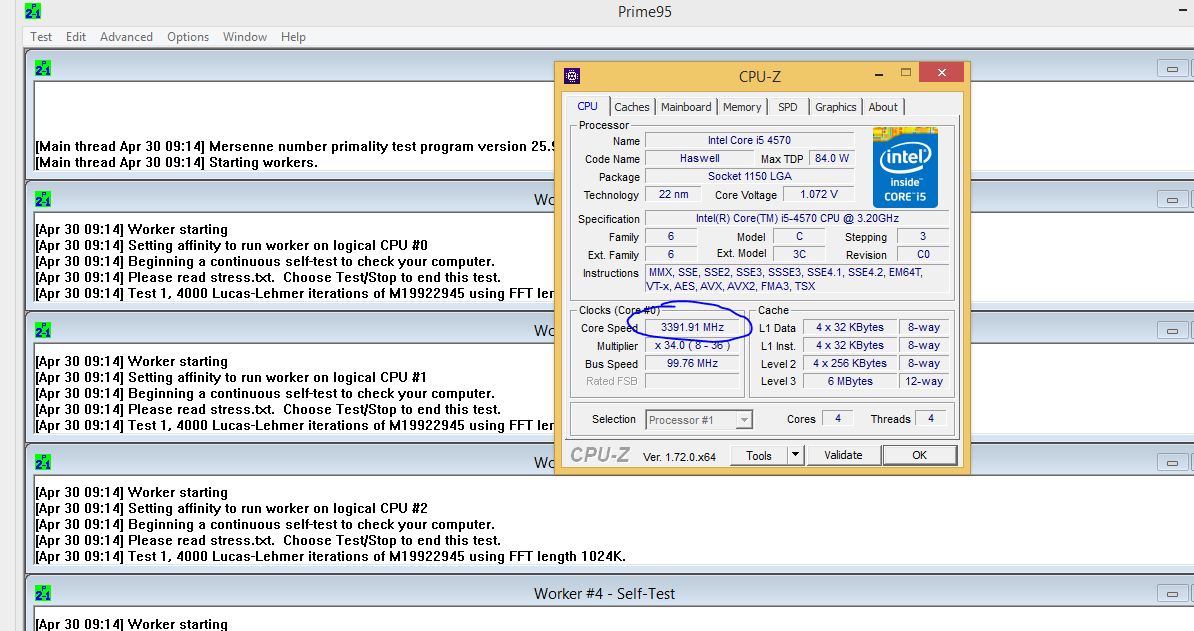Click the Worker #4 Self-Test window icon
Image resolution: width=1194 pixels, height=631 pixels.
[43, 593]
